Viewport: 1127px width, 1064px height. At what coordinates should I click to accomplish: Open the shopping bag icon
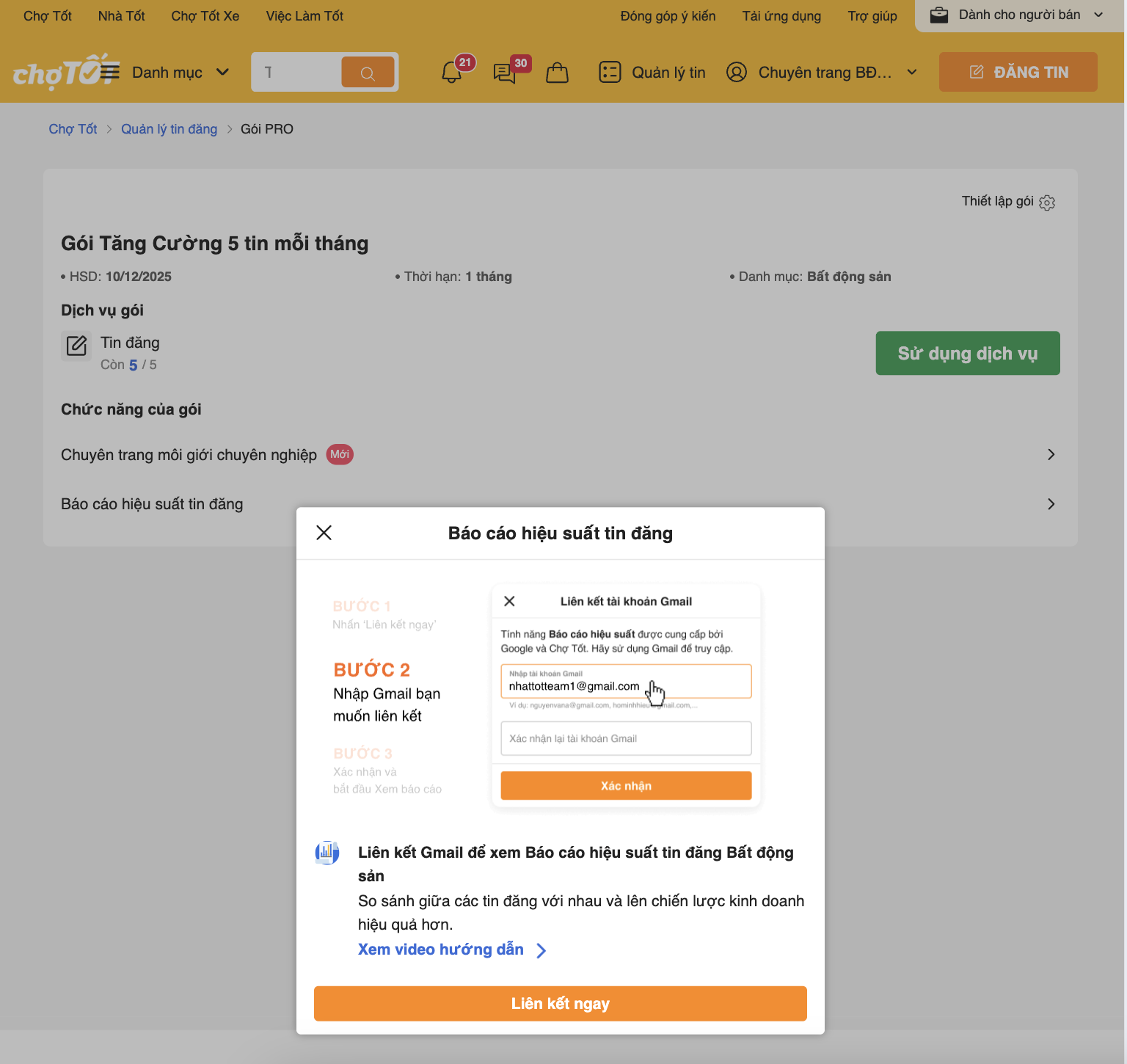click(557, 73)
